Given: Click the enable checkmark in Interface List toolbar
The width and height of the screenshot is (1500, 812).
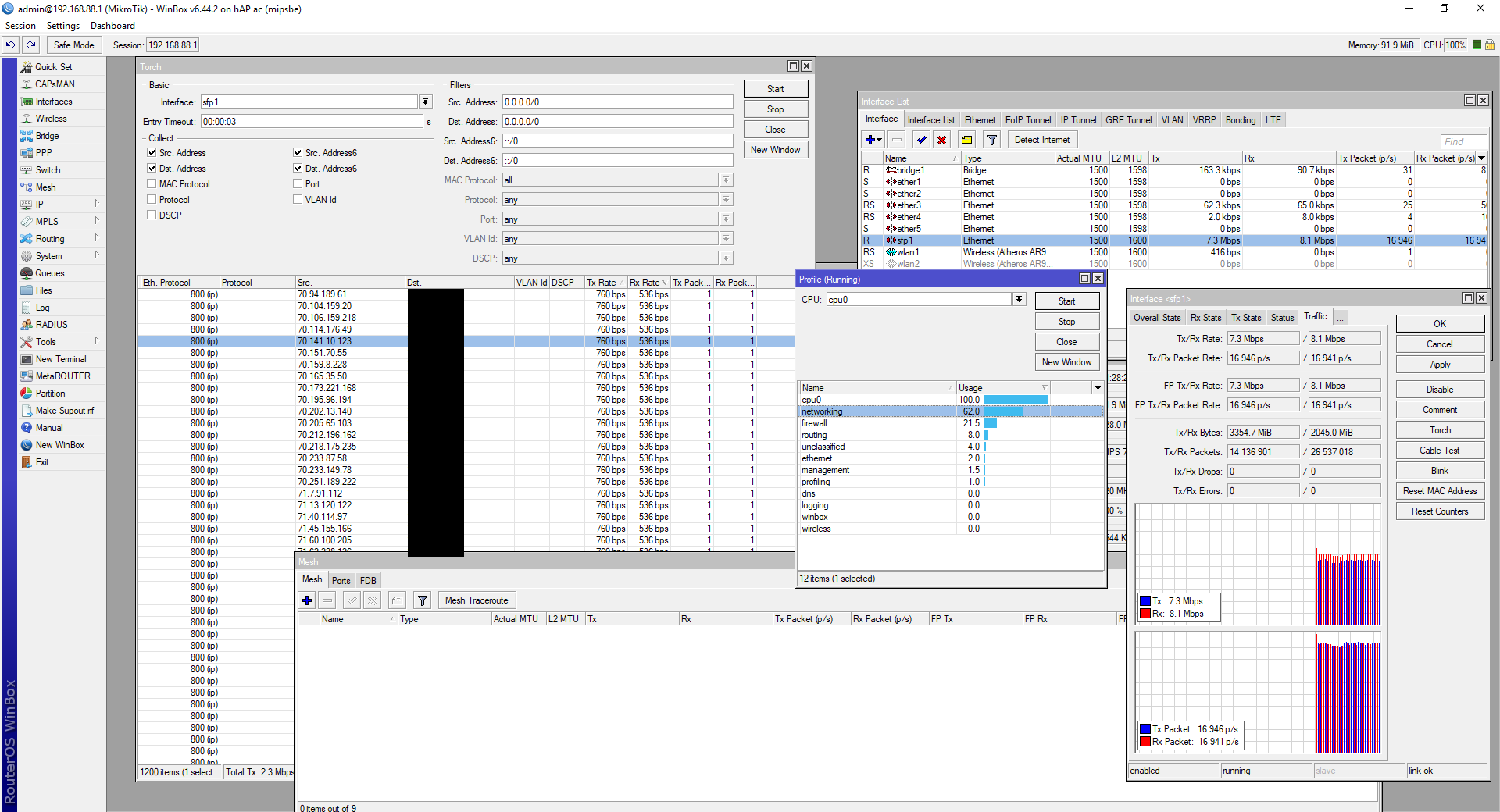Looking at the screenshot, I should coord(922,140).
